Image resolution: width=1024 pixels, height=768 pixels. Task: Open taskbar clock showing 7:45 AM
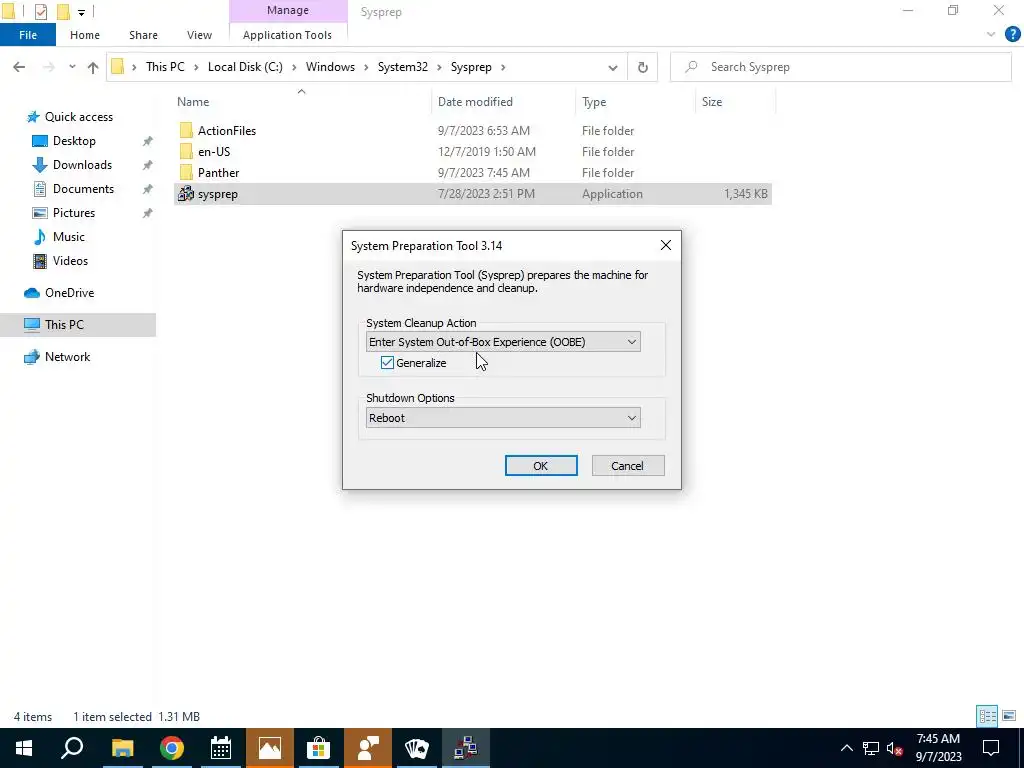tap(938, 748)
